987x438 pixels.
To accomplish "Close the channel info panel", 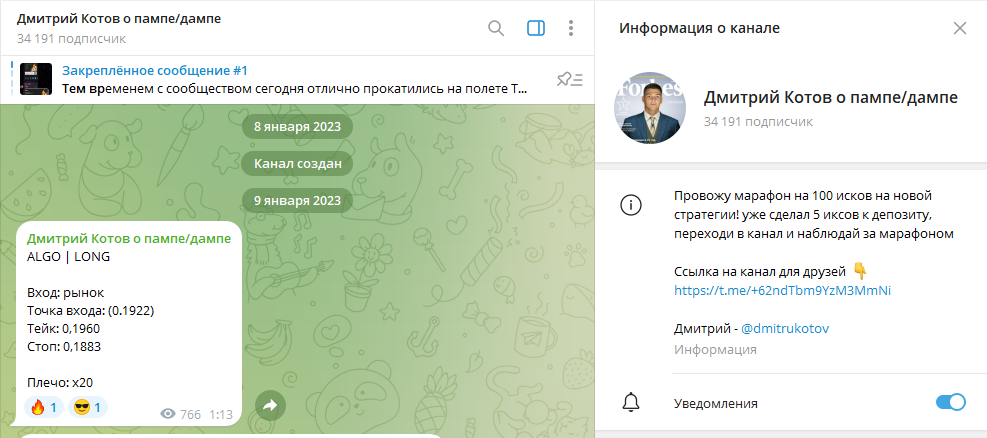I will [x=959, y=28].
